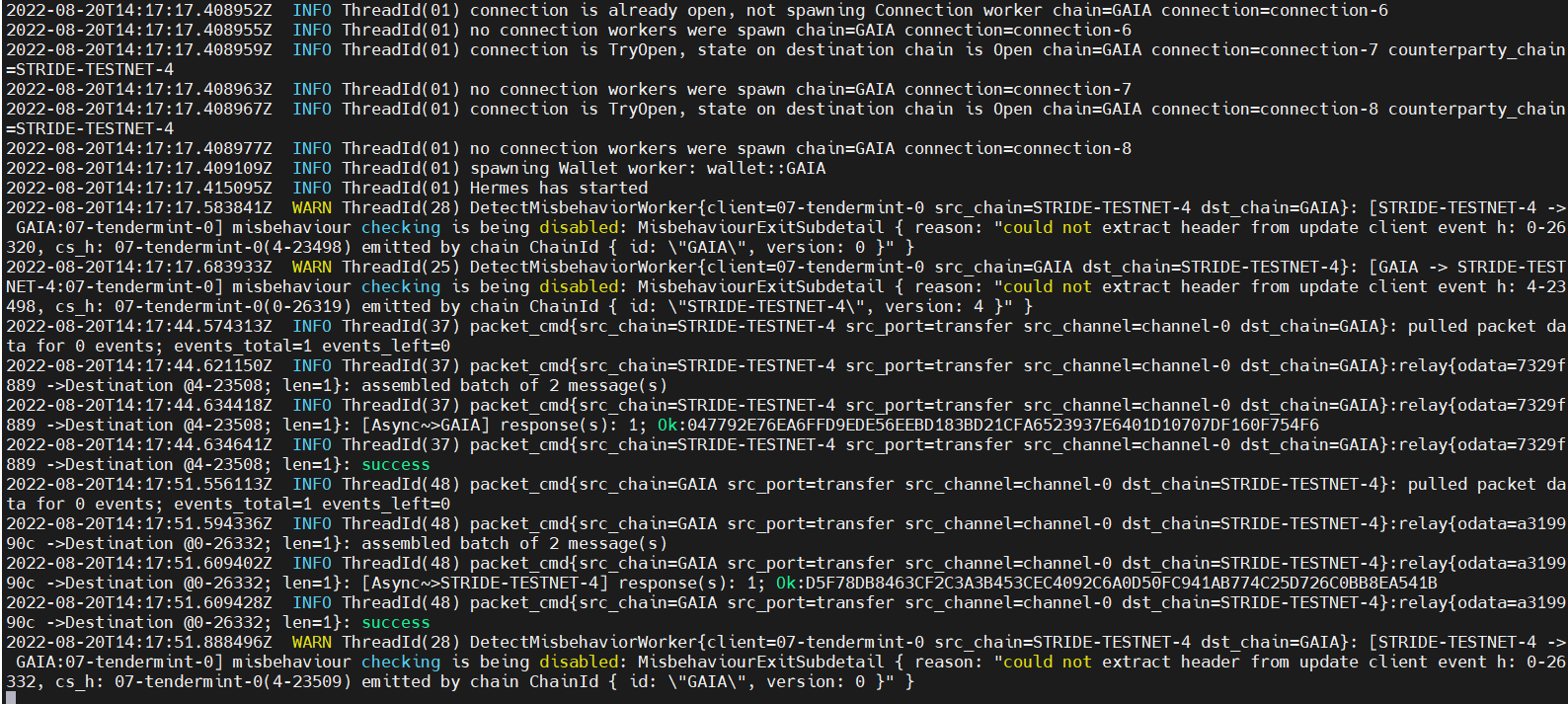Click the terminal cursor block below the log
This screenshot has width=1568, height=704.
click(x=11, y=698)
